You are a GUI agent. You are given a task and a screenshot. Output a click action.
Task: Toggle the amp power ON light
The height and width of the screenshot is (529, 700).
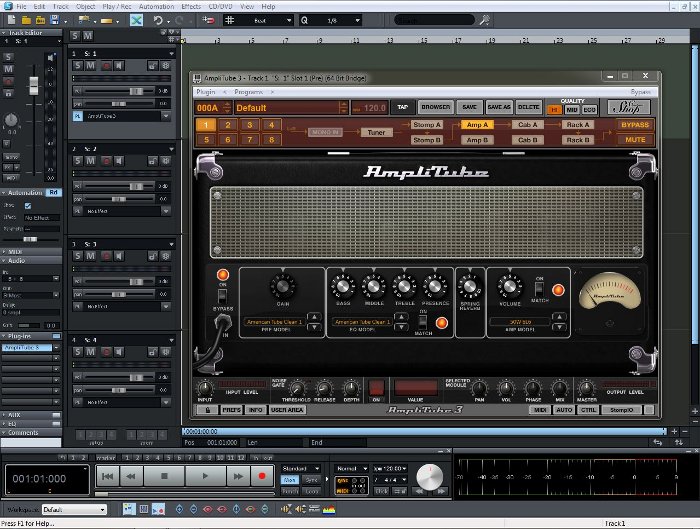point(223,275)
